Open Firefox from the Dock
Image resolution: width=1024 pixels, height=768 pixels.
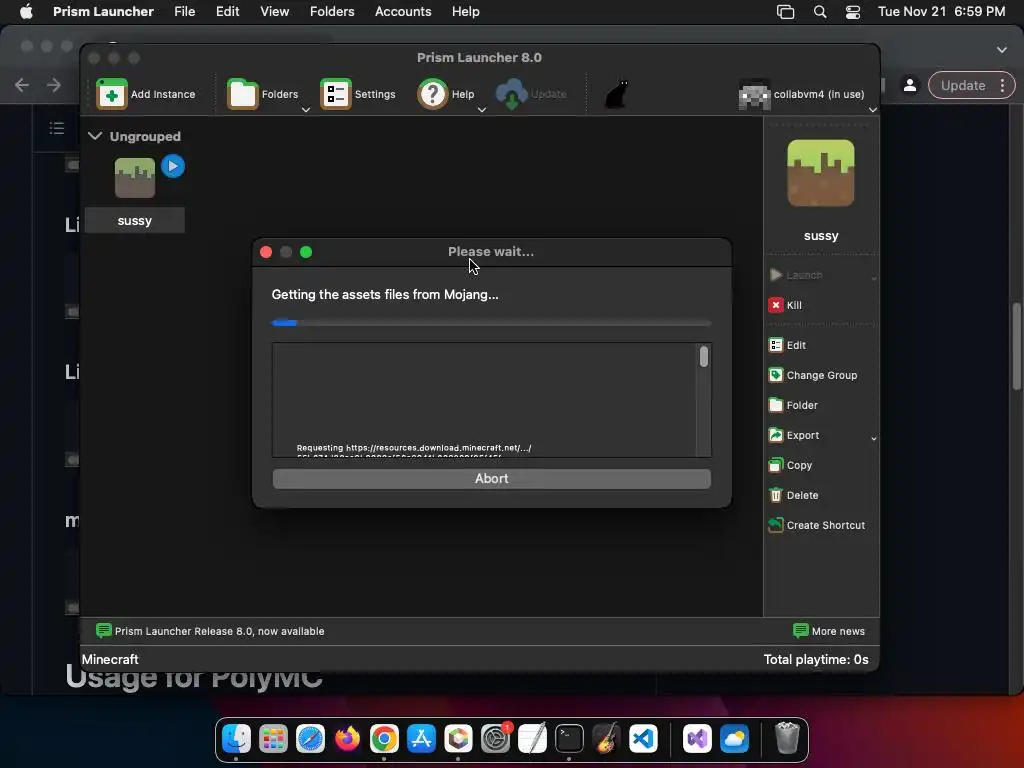(x=347, y=739)
